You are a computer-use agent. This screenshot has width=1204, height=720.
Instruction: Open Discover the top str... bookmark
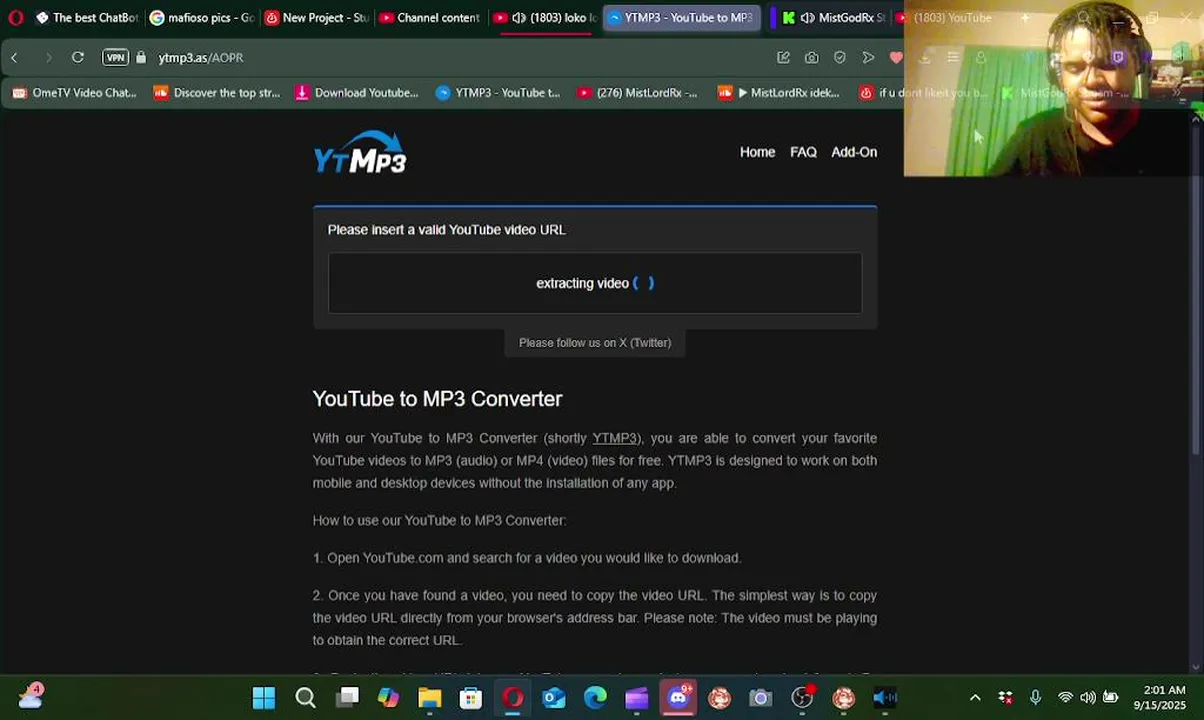217,93
